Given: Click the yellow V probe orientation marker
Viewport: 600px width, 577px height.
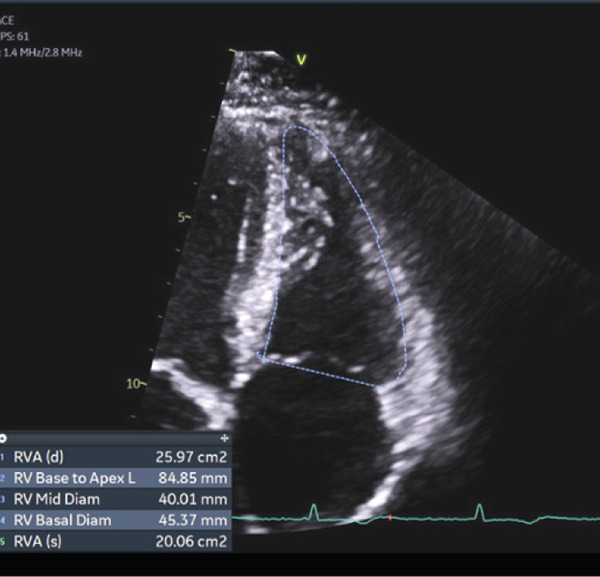Looking at the screenshot, I should 302,60.
